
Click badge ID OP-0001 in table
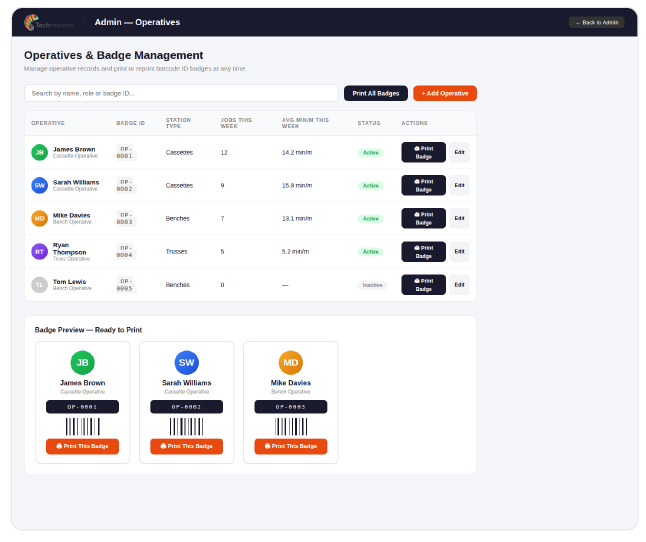[x=126, y=152]
